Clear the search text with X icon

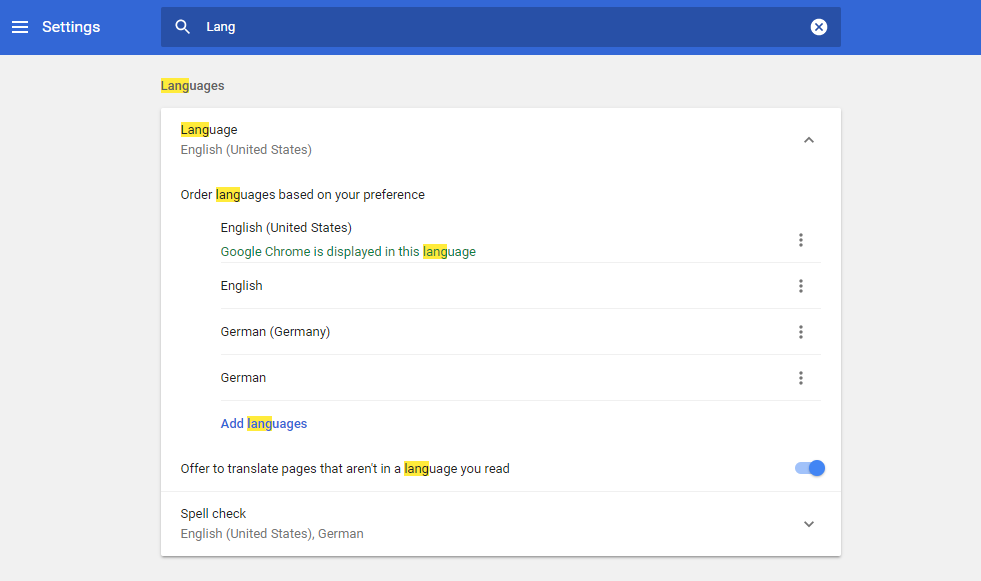click(x=819, y=27)
